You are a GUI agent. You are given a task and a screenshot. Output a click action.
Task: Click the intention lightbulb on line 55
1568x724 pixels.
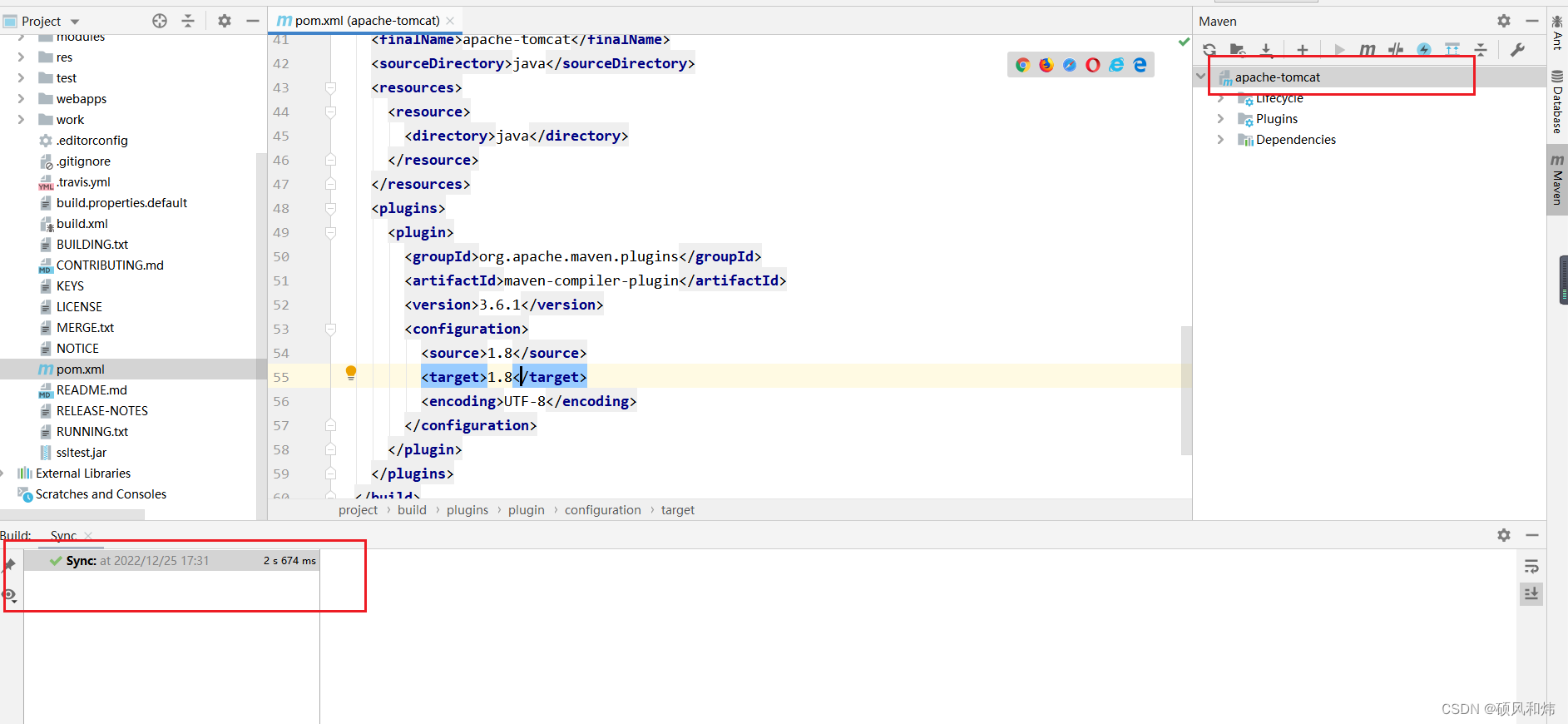coord(351,373)
